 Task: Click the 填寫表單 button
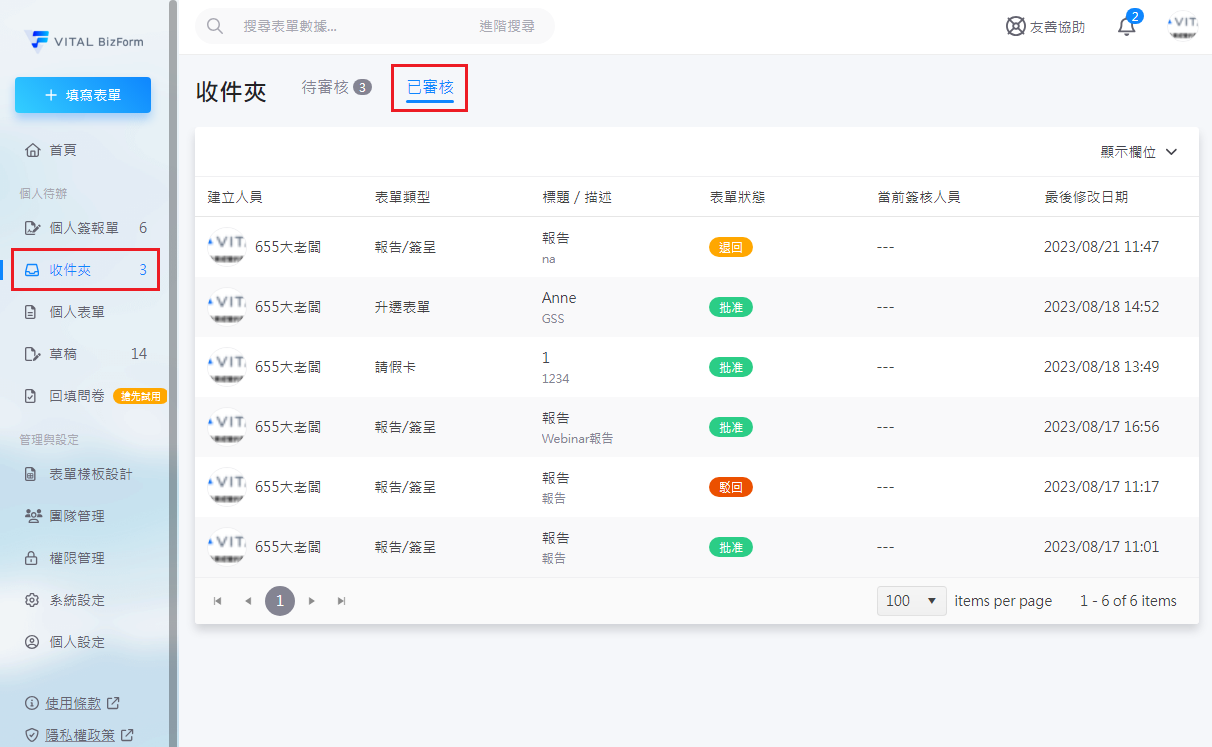coord(83,95)
